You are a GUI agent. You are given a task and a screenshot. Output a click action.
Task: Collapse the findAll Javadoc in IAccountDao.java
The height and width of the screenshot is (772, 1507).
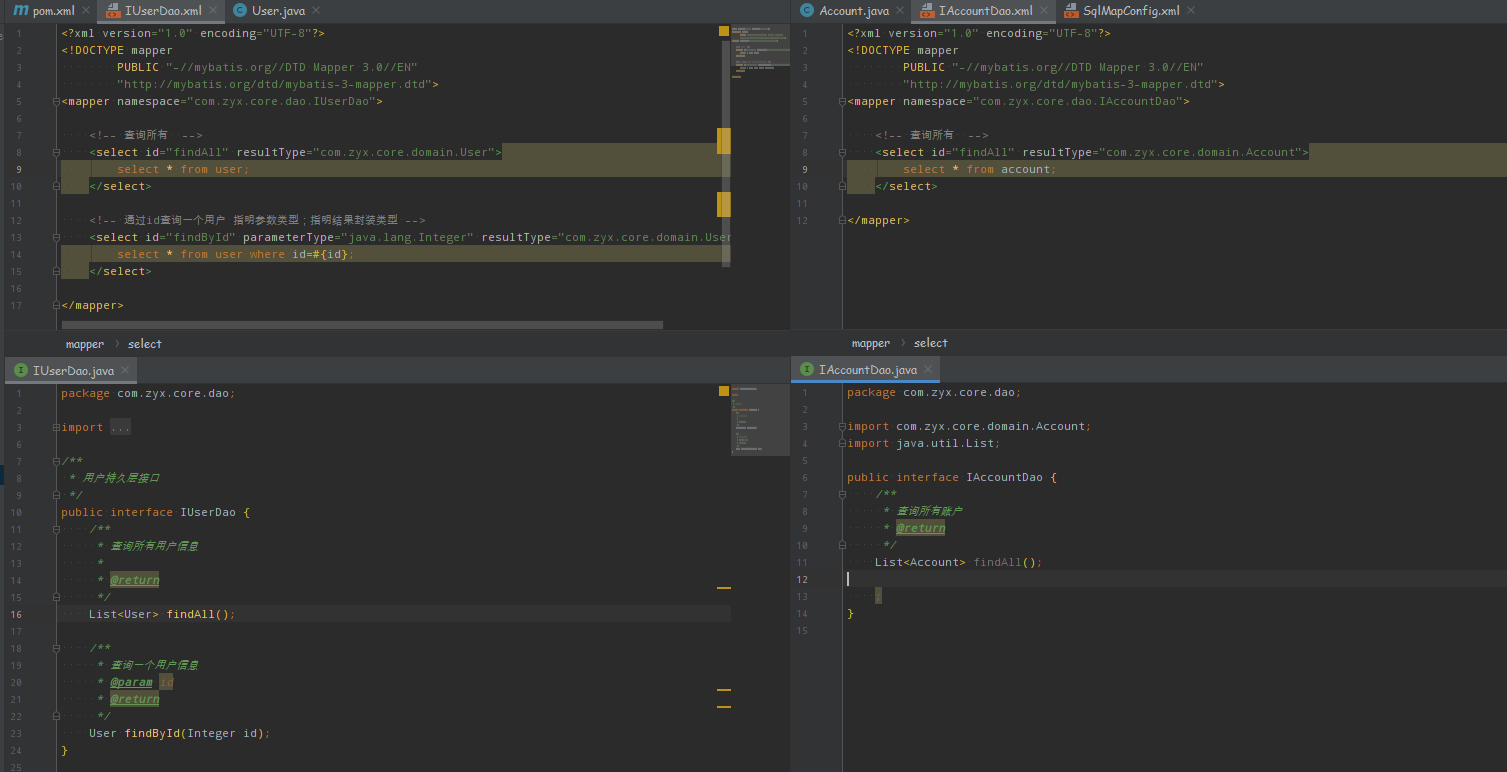[841, 494]
